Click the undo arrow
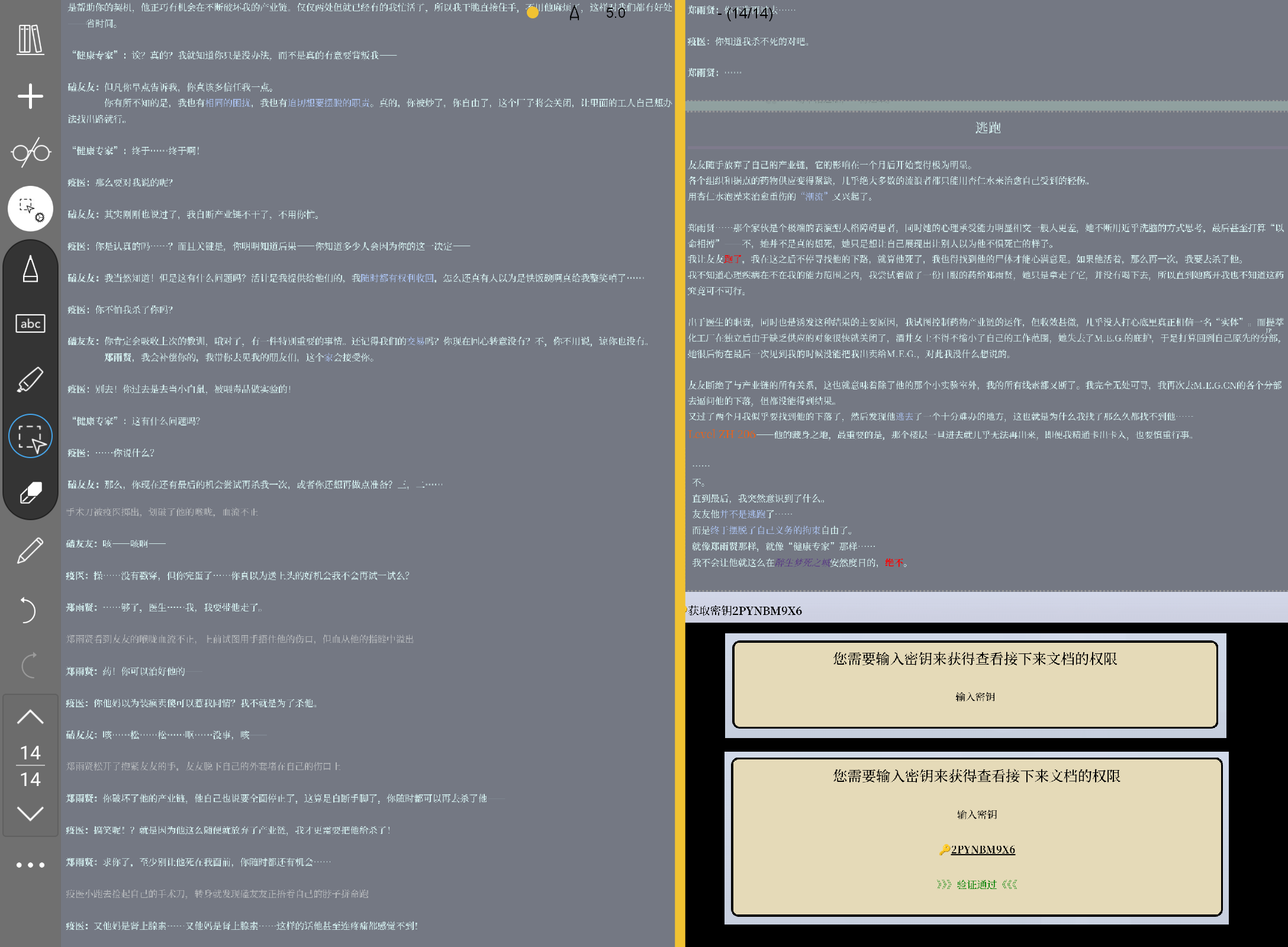The image size is (1288, 947). (28, 610)
